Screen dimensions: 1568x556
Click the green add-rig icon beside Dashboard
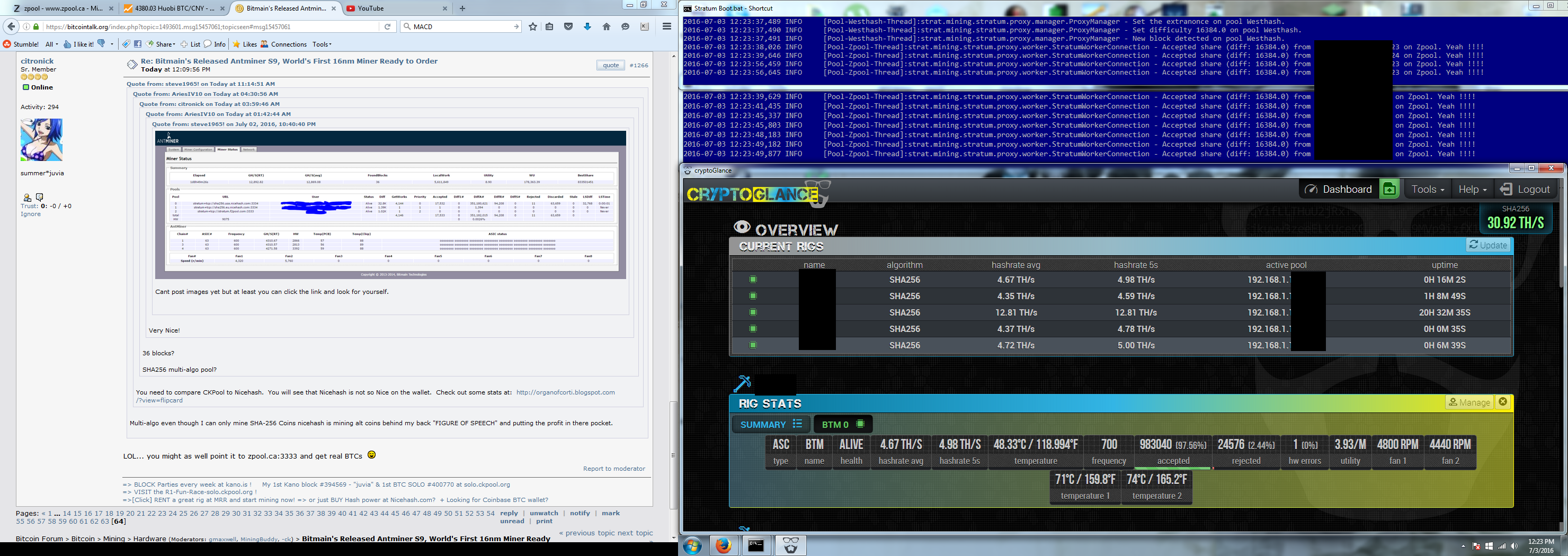coord(1389,189)
